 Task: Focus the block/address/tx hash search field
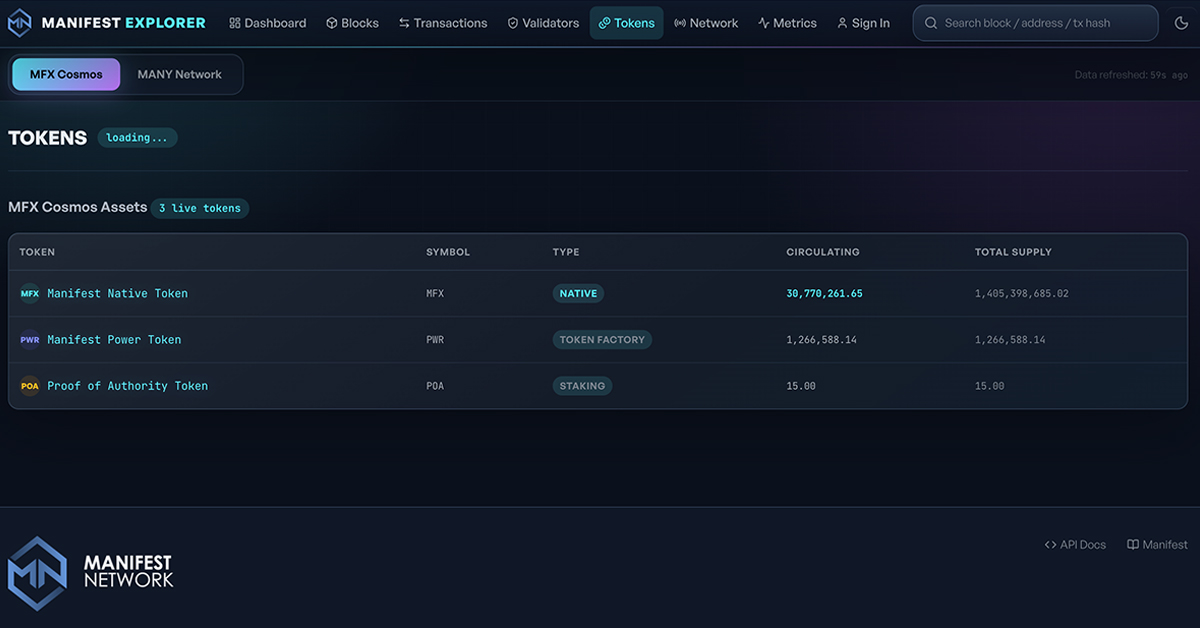[x=1036, y=23]
